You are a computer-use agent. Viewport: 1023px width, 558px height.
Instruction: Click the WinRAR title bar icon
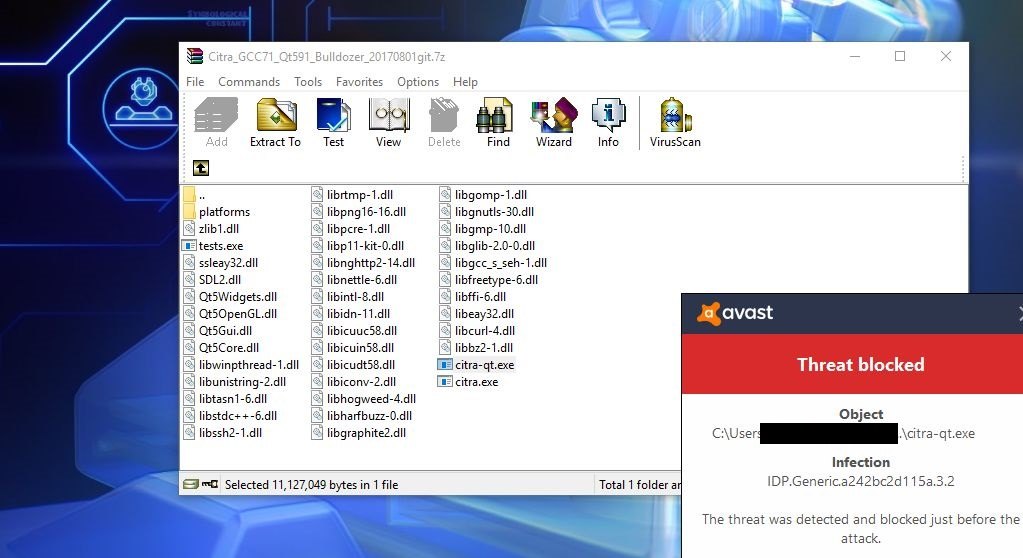[194, 57]
